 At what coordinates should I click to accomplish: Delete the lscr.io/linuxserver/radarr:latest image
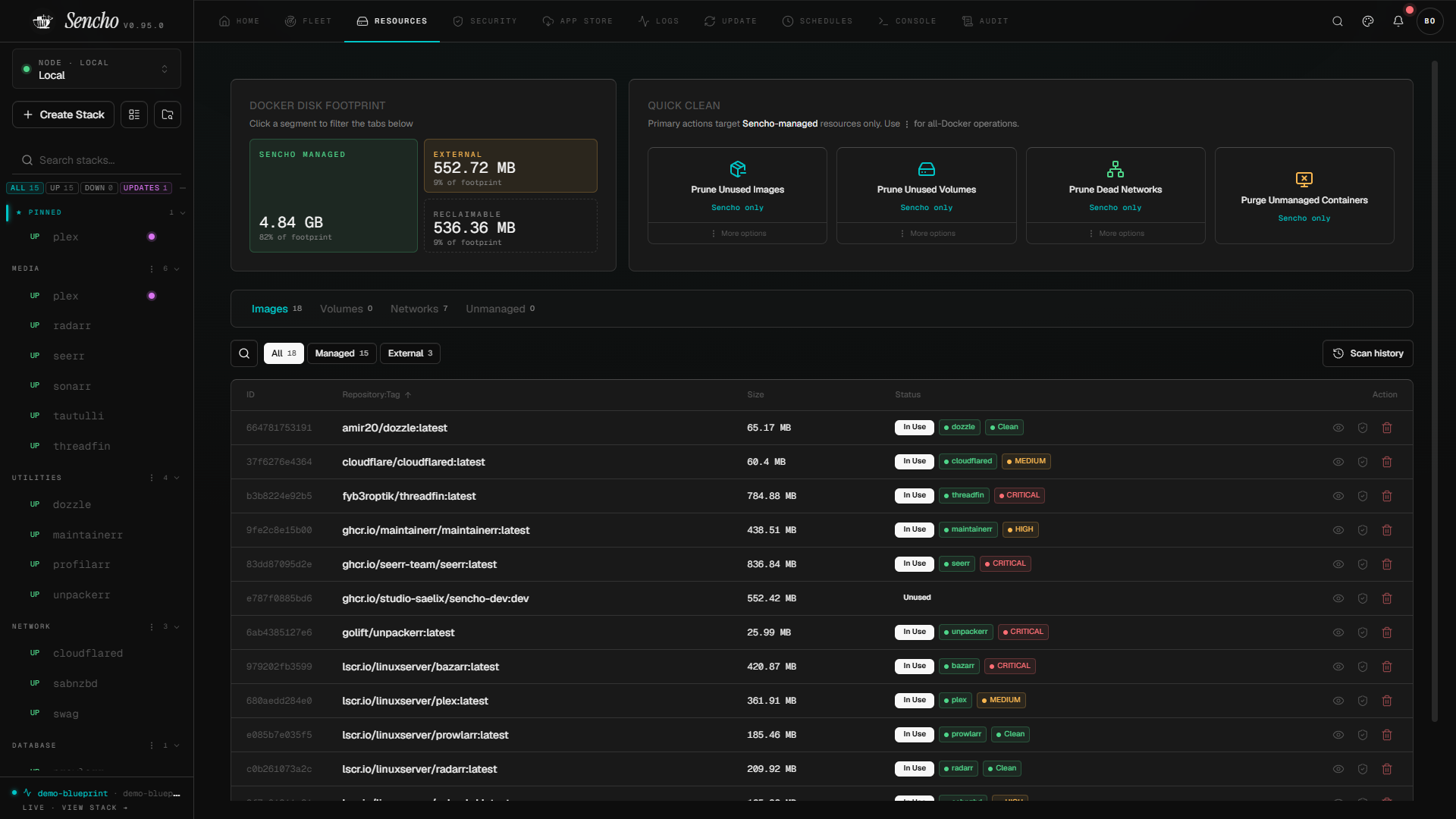pos(1387,769)
